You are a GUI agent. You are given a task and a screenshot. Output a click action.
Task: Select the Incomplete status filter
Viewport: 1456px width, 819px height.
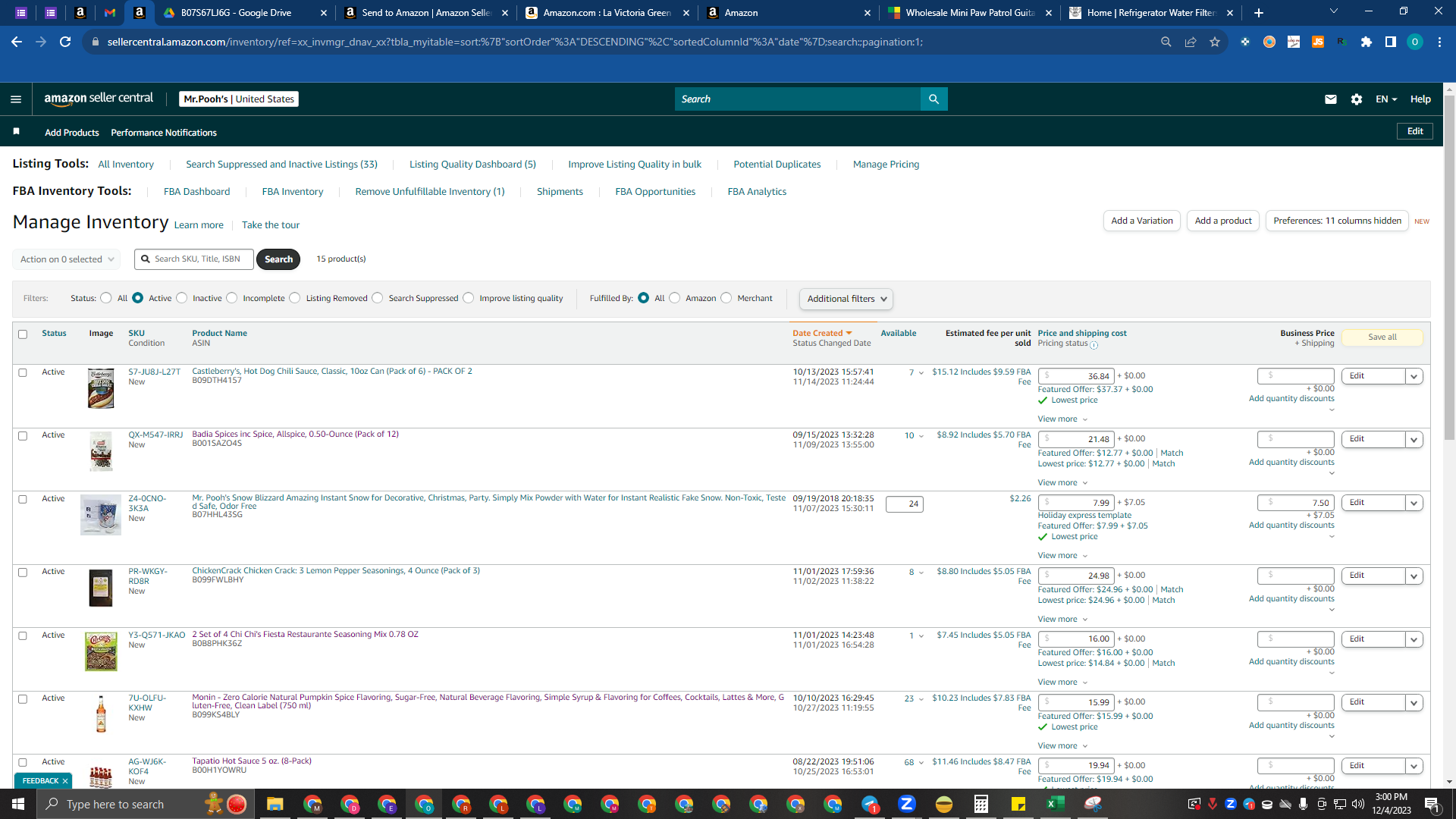[232, 298]
